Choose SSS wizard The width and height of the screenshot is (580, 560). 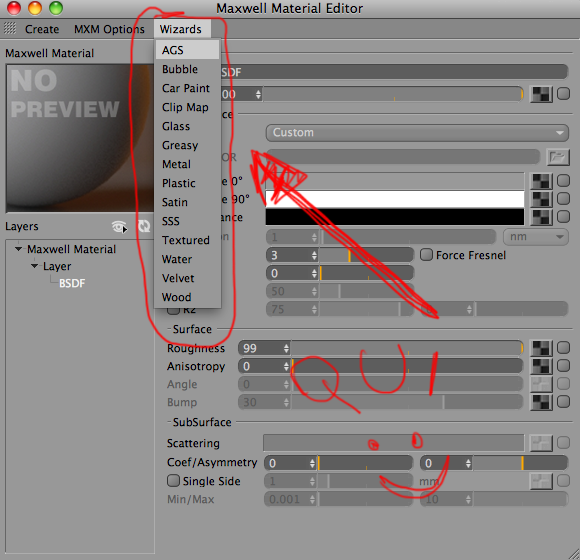pos(188,221)
